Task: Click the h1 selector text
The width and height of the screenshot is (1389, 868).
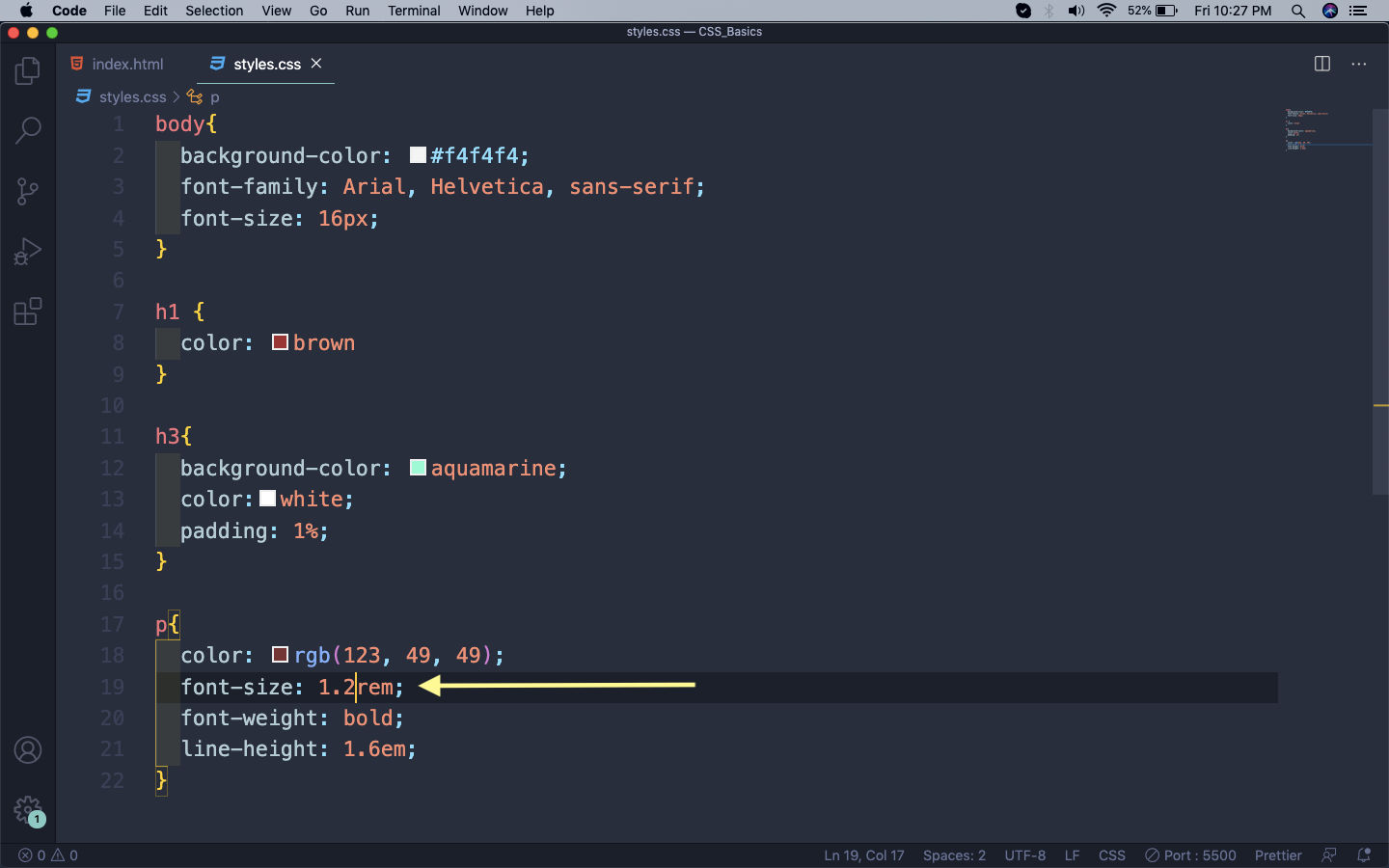Action: 168,312
